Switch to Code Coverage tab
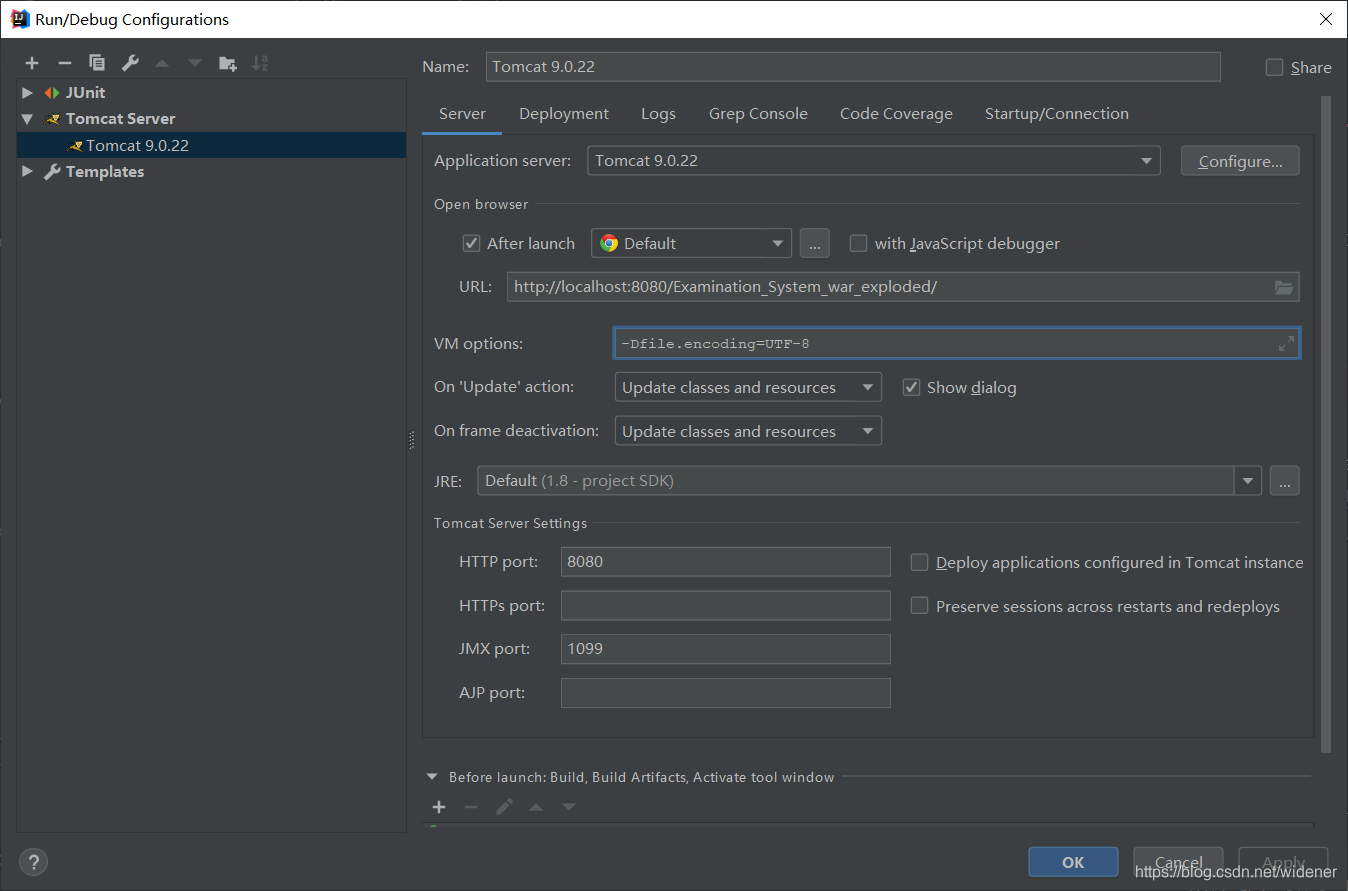The image size is (1348, 891). coord(896,114)
